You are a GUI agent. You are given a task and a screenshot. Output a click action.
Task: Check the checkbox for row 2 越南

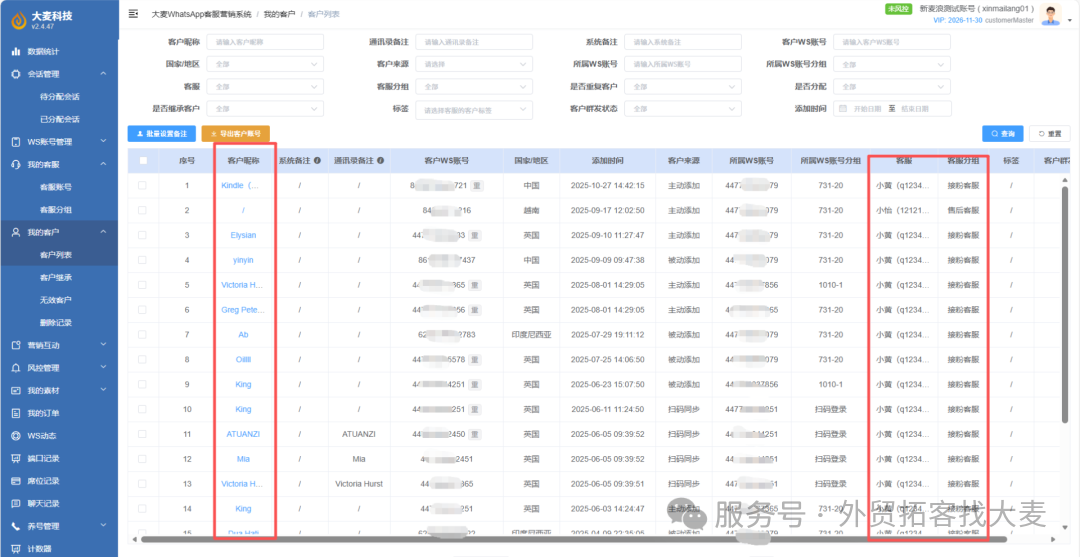tap(143, 210)
